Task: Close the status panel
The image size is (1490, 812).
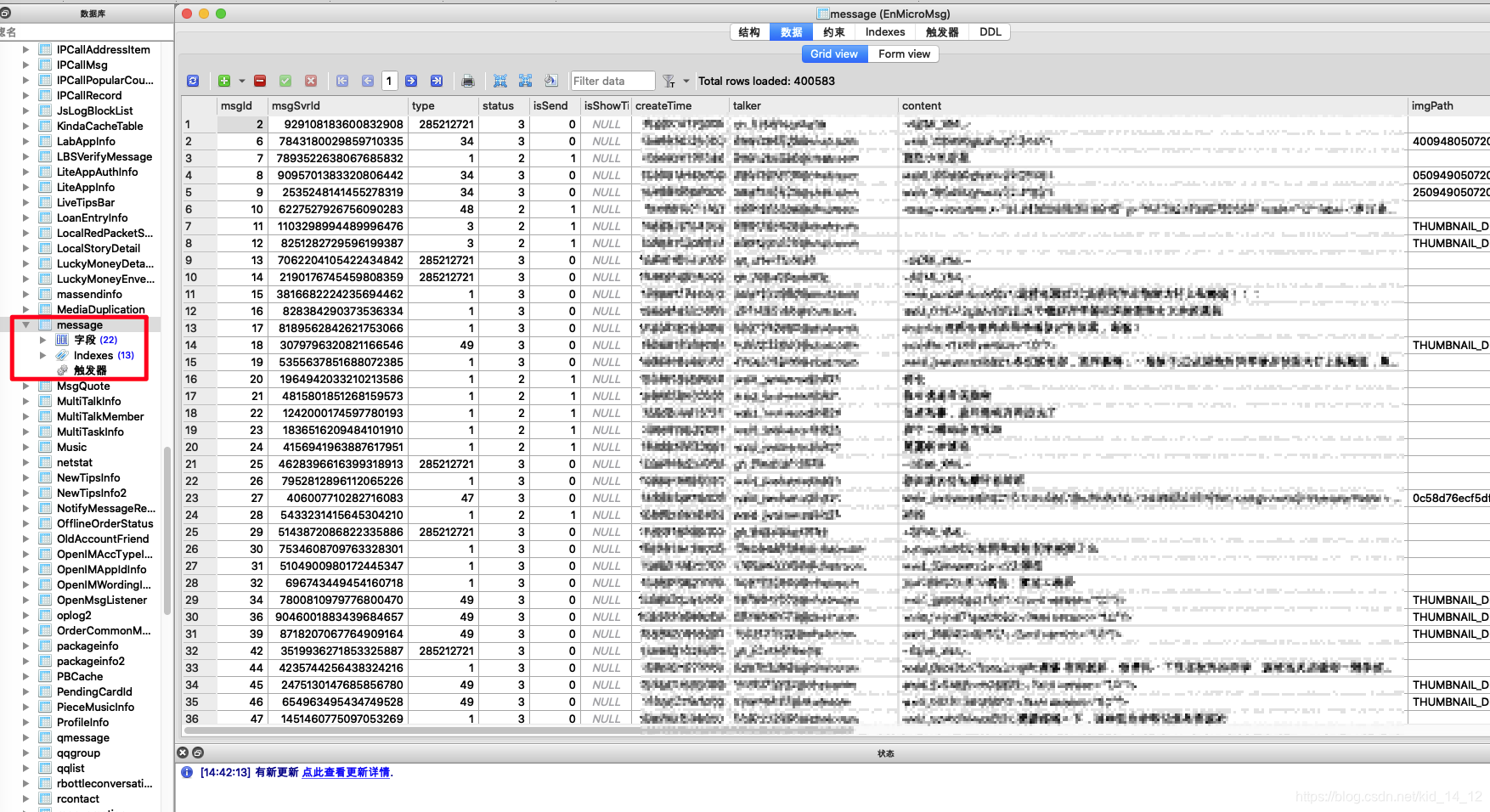Action: pos(183,753)
